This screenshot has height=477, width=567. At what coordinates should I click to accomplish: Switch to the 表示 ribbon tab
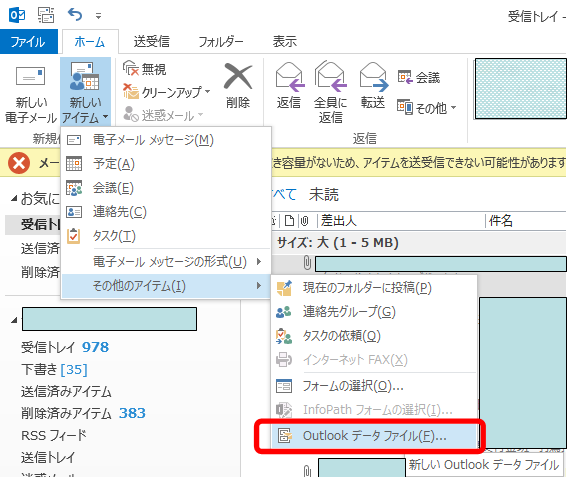click(285, 42)
